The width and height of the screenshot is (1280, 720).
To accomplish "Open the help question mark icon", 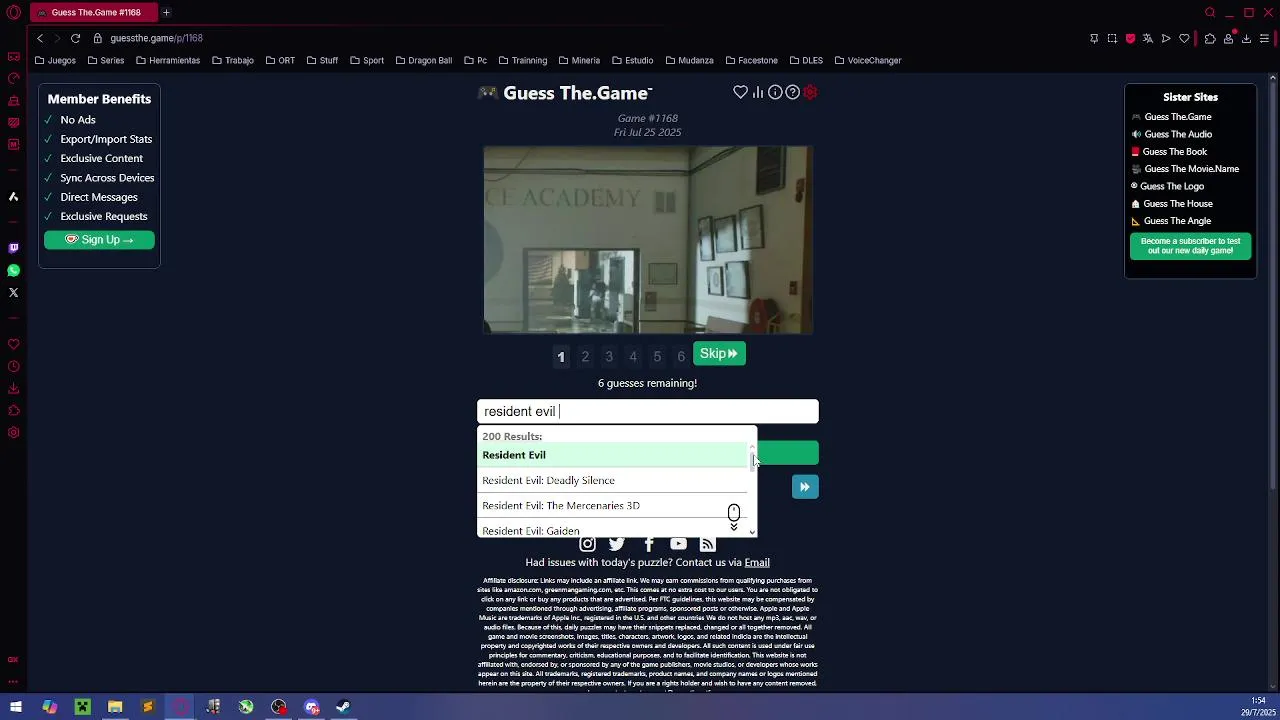I will (792, 92).
